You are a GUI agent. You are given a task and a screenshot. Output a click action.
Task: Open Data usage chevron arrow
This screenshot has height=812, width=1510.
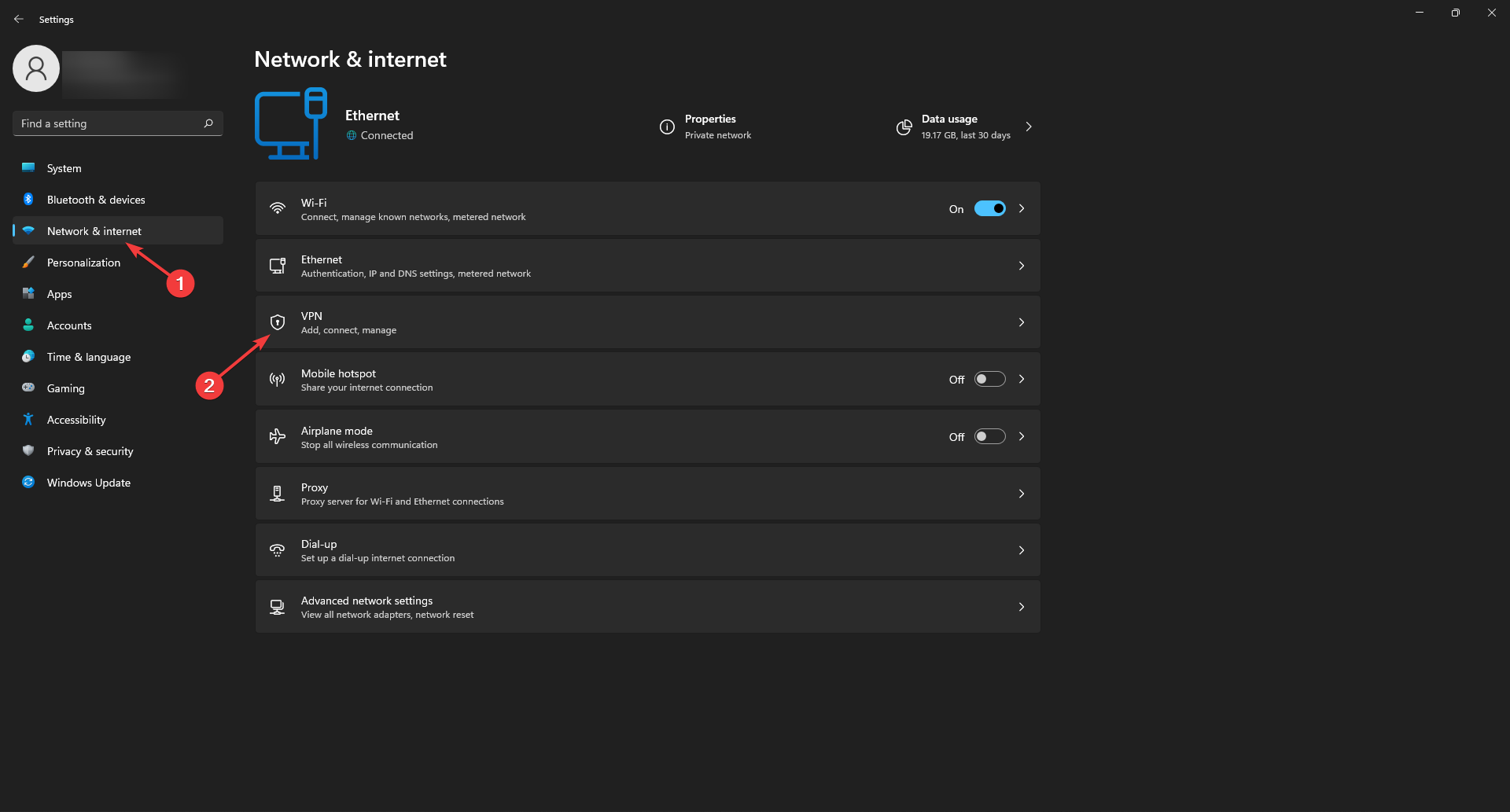(x=1029, y=127)
